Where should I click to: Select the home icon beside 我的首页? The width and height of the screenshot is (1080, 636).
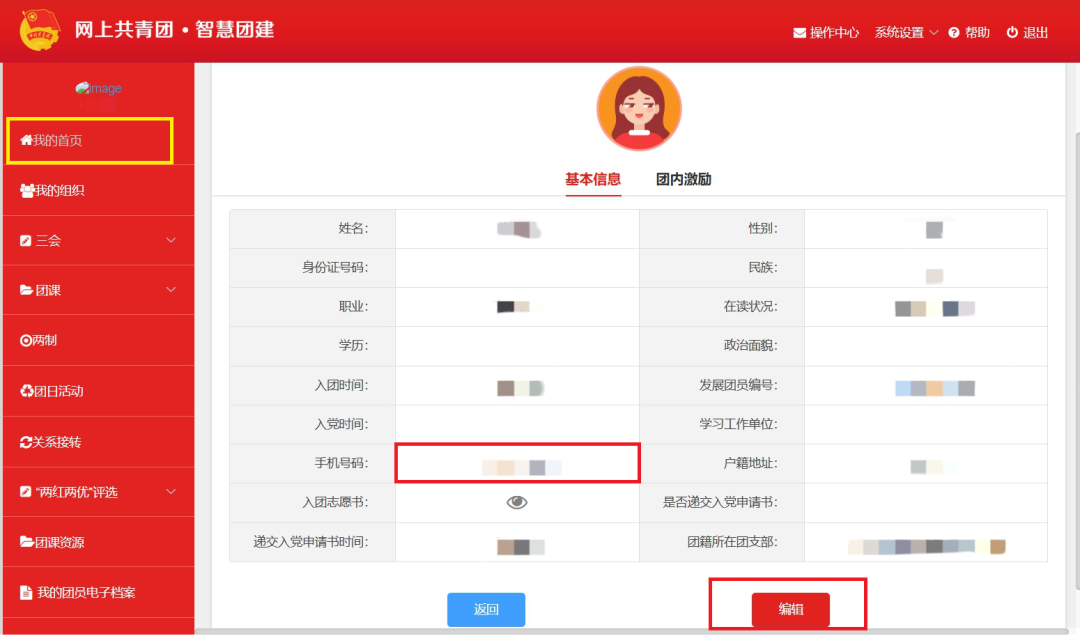click(26, 141)
